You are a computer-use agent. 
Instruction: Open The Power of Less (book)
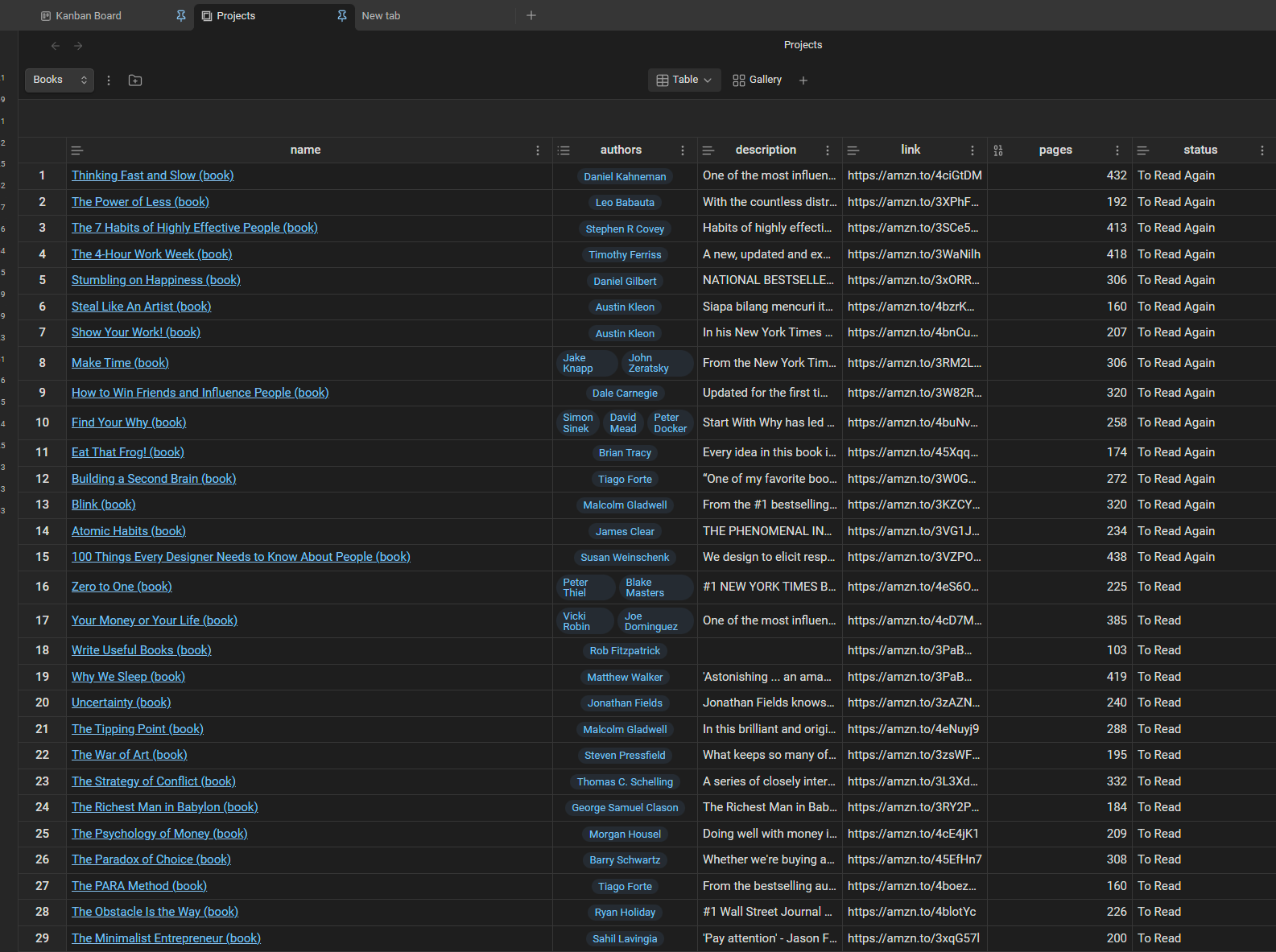pyautogui.click(x=140, y=202)
